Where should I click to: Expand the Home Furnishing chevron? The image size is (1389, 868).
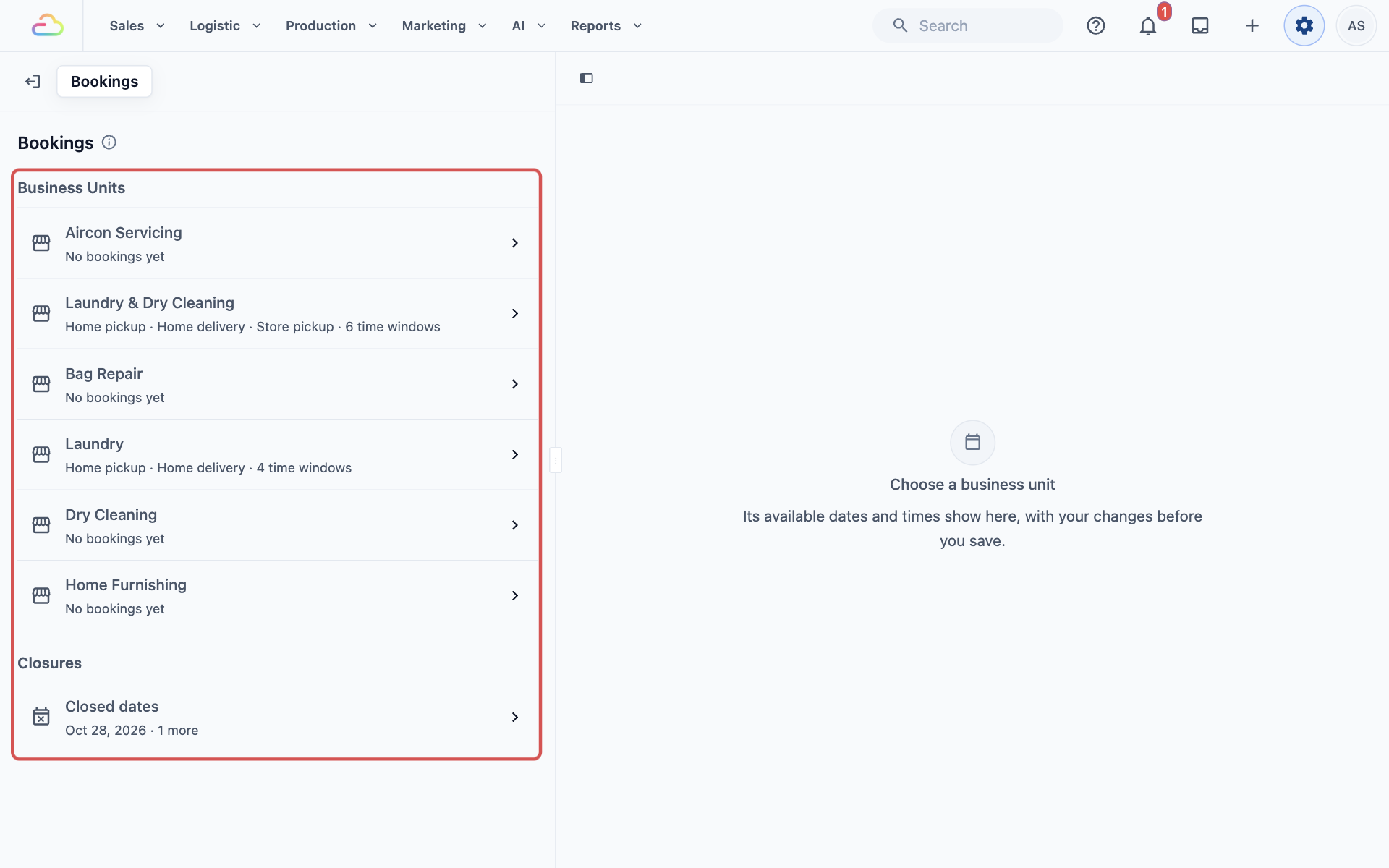[515, 595]
